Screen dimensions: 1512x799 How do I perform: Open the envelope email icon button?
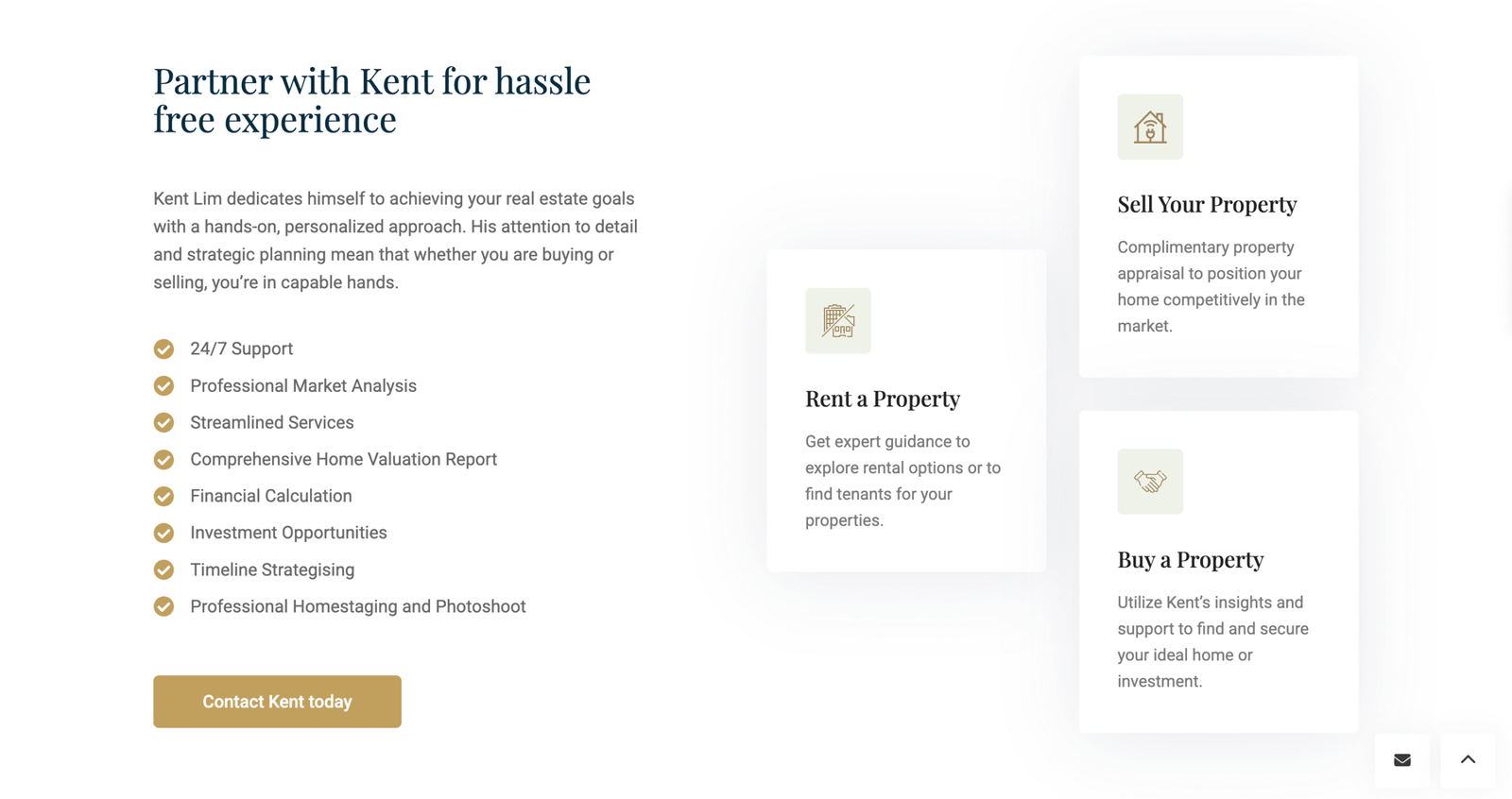point(1402,760)
